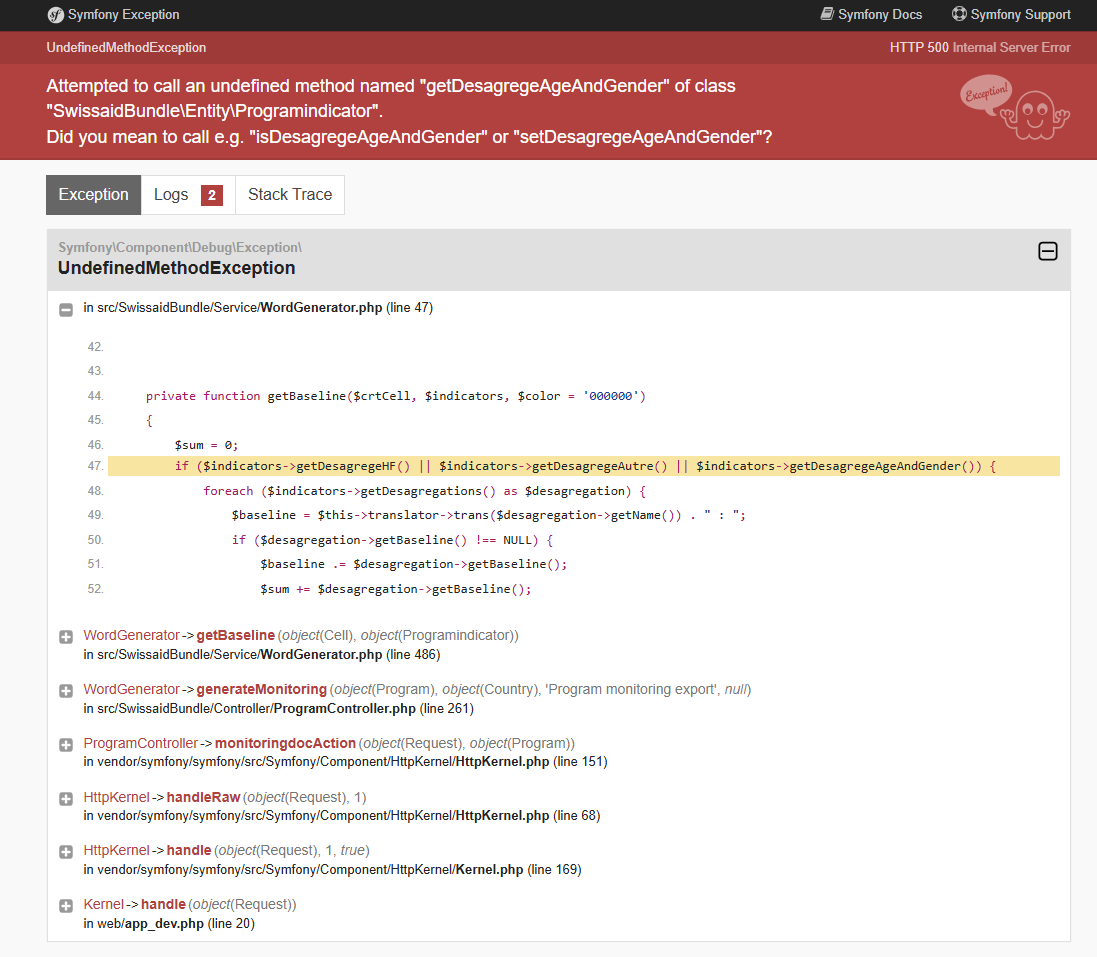Click the Symfony Docs book icon
This screenshot has height=957, width=1097.
pos(827,14)
